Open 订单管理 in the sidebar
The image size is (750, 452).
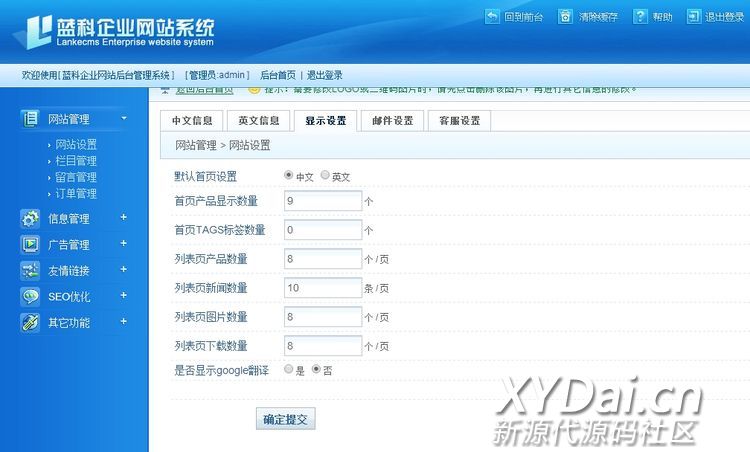tap(76, 193)
